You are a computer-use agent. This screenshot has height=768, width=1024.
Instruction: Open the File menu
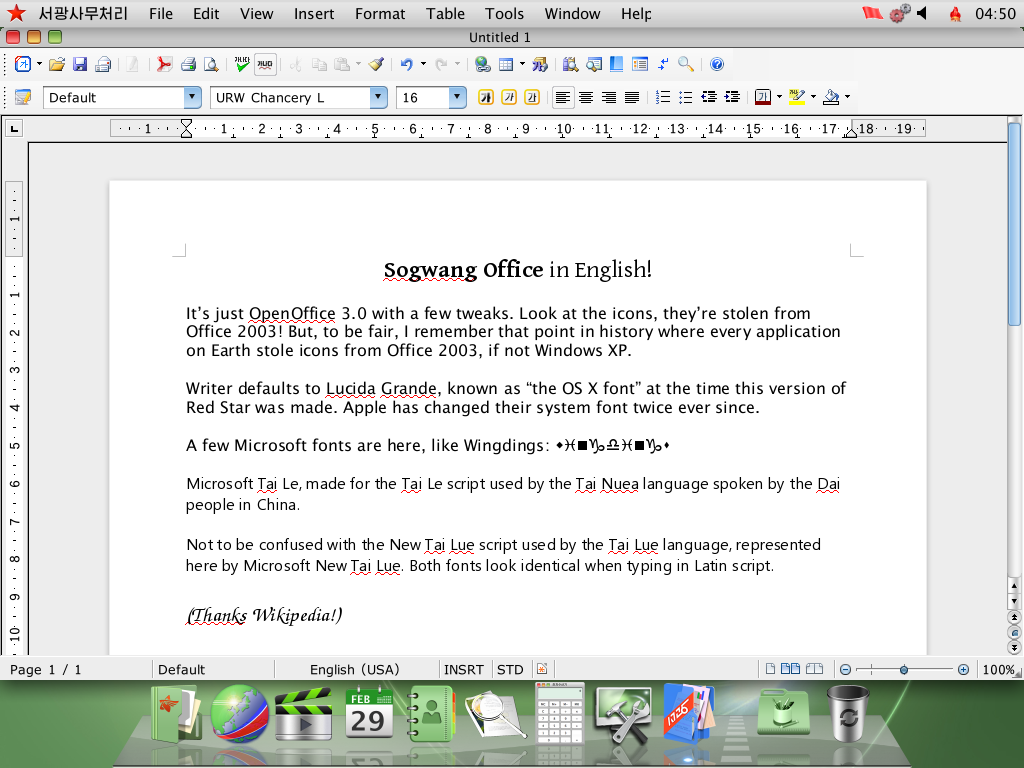pyautogui.click(x=161, y=14)
